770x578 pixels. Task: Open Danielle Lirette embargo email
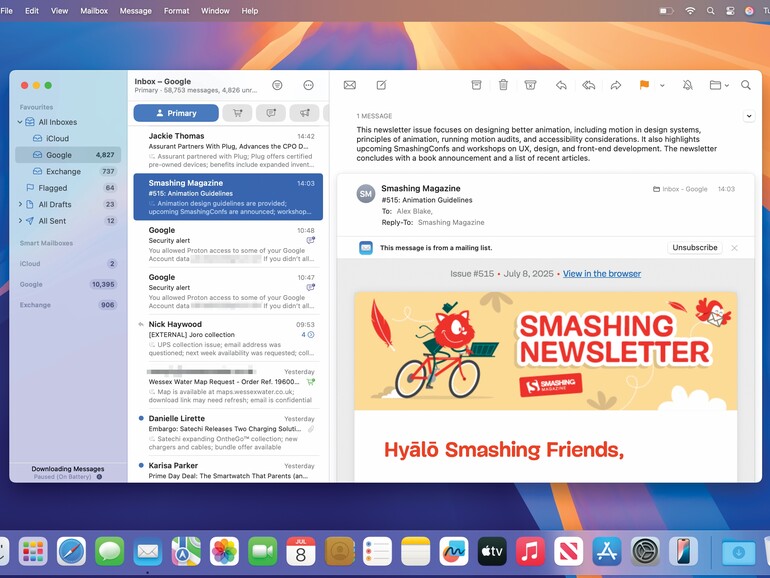tap(228, 433)
